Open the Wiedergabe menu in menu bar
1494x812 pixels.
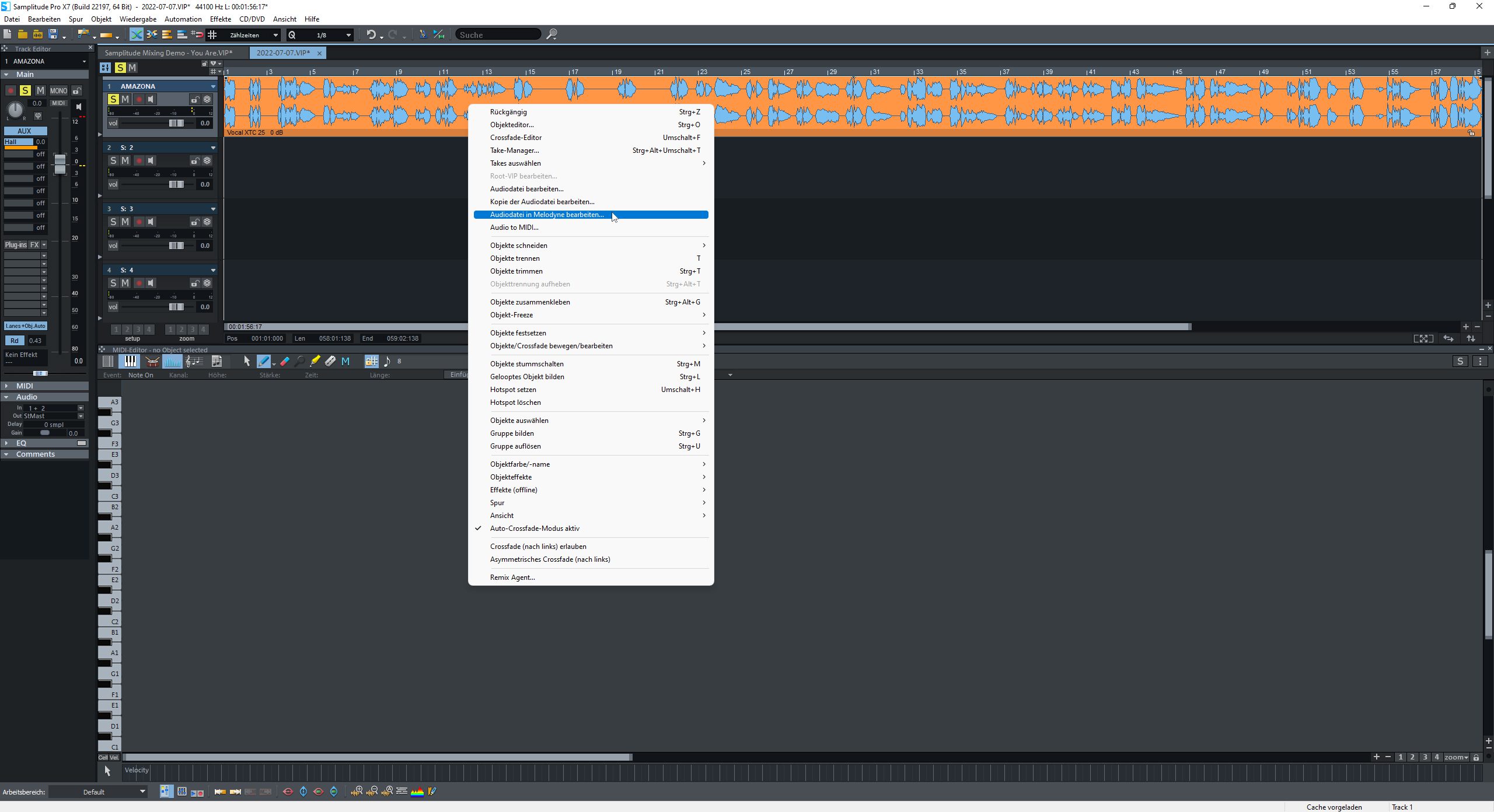[x=138, y=19]
